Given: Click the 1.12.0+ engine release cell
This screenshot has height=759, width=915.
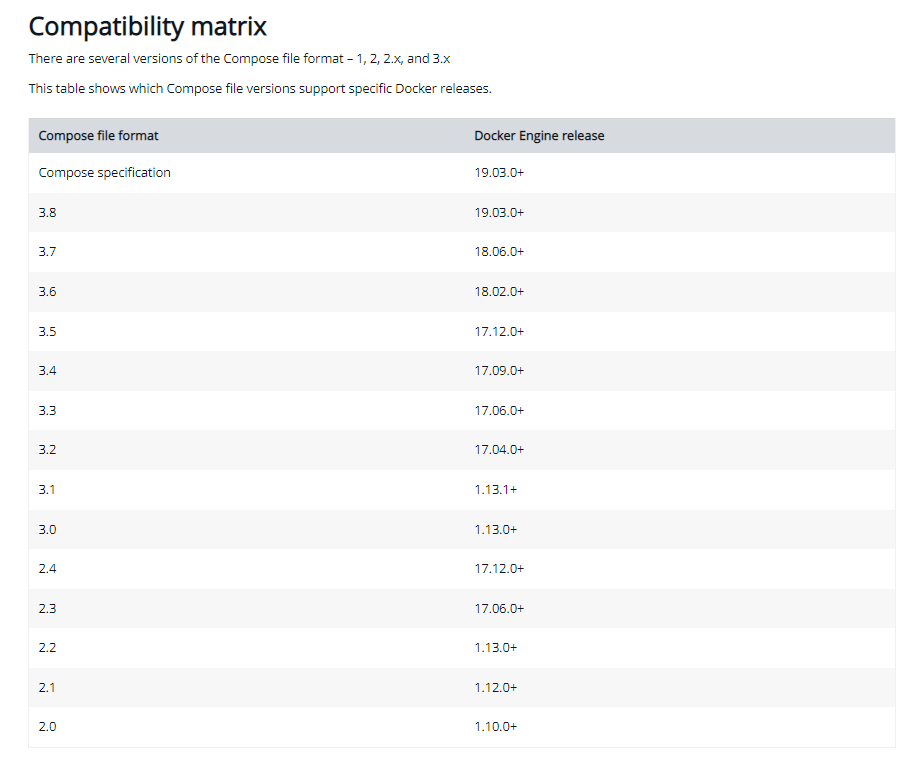Looking at the screenshot, I should [x=495, y=687].
